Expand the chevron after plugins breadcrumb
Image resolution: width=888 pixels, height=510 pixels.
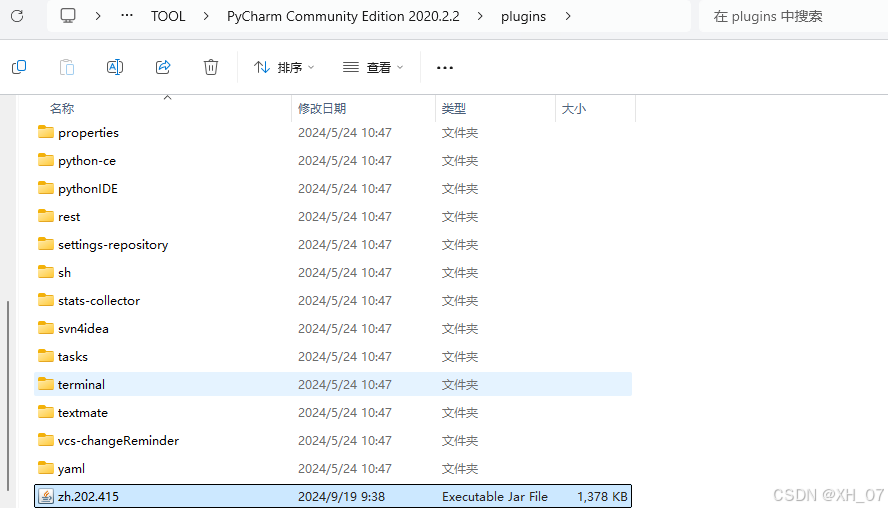(x=567, y=16)
